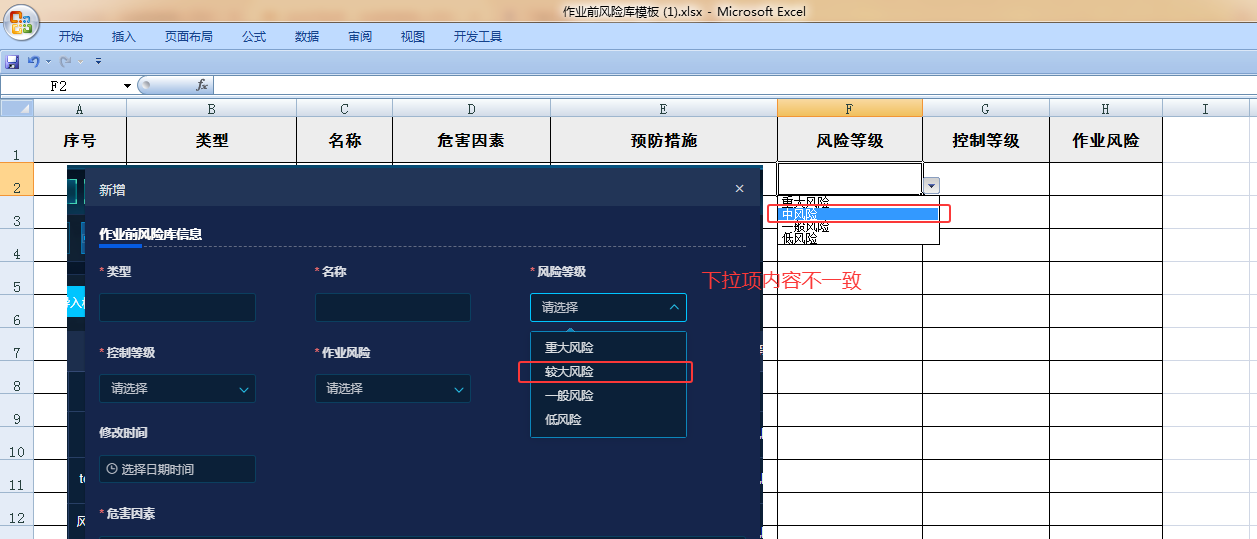Open the 开始 ribbon tab

click(x=71, y=37)
